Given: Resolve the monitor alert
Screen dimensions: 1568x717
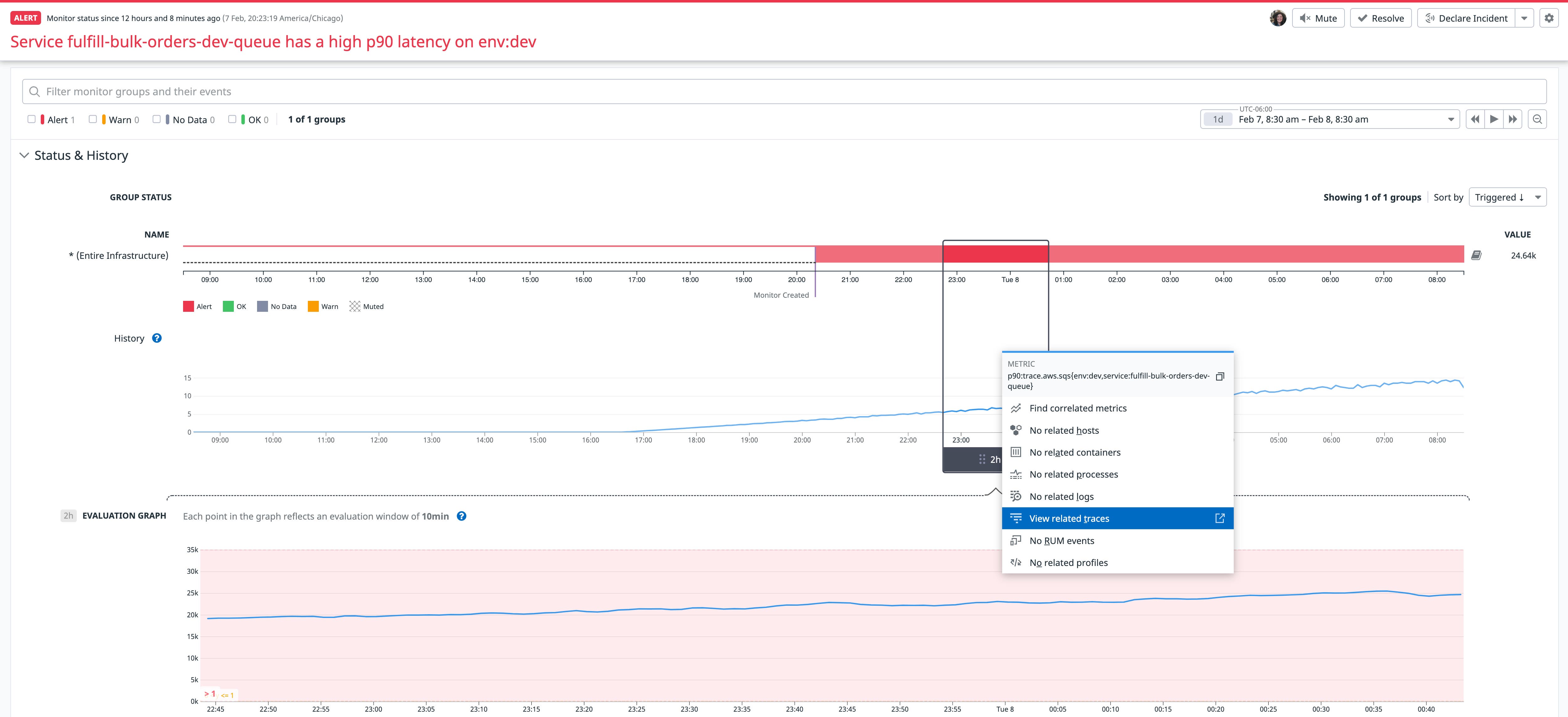Looking at the screenshot, I should 1381,18.
